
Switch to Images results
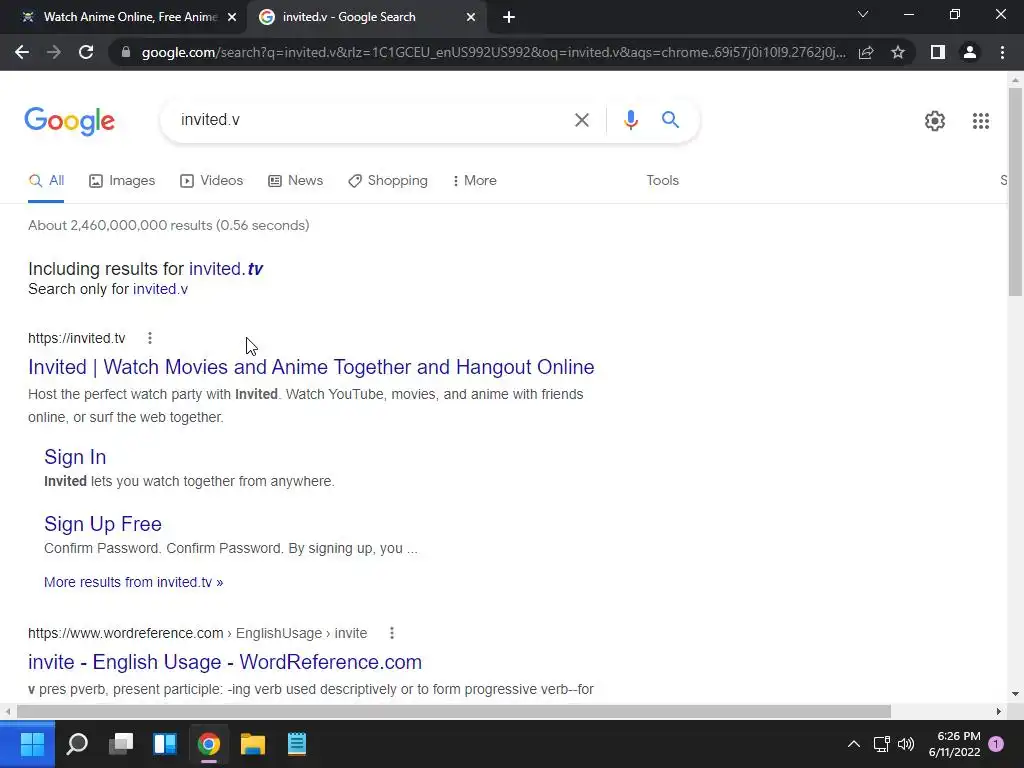click(x=122, y=181)
